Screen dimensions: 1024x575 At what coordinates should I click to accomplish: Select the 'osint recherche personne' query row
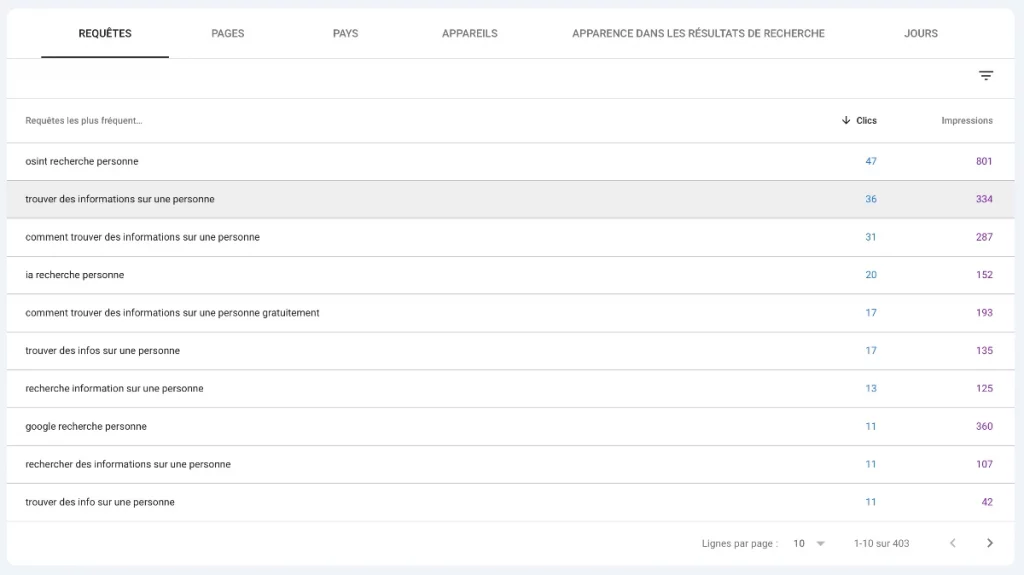click(x=82, y=161)
